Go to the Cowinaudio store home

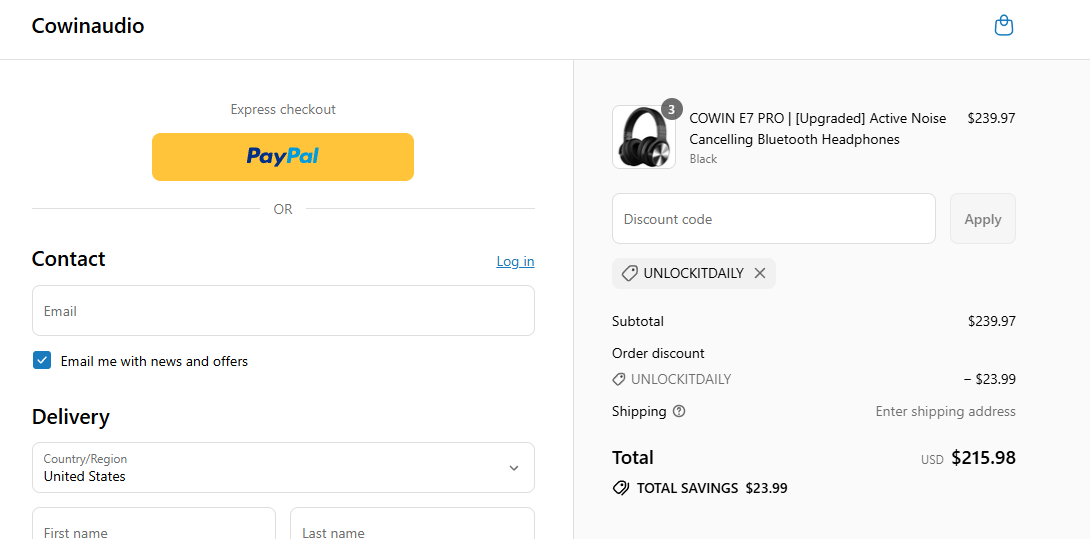[x=88, y=26]
